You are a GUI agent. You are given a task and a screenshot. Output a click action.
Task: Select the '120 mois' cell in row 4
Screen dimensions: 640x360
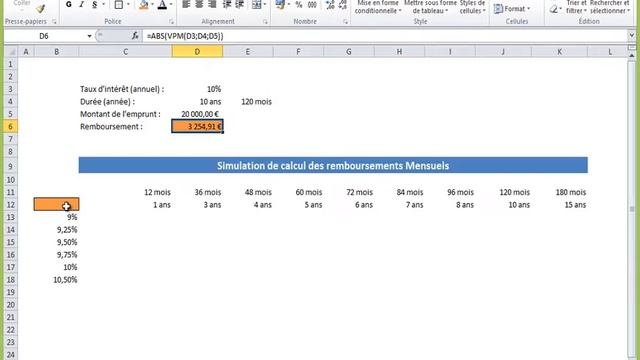click(x=248, y=102)
